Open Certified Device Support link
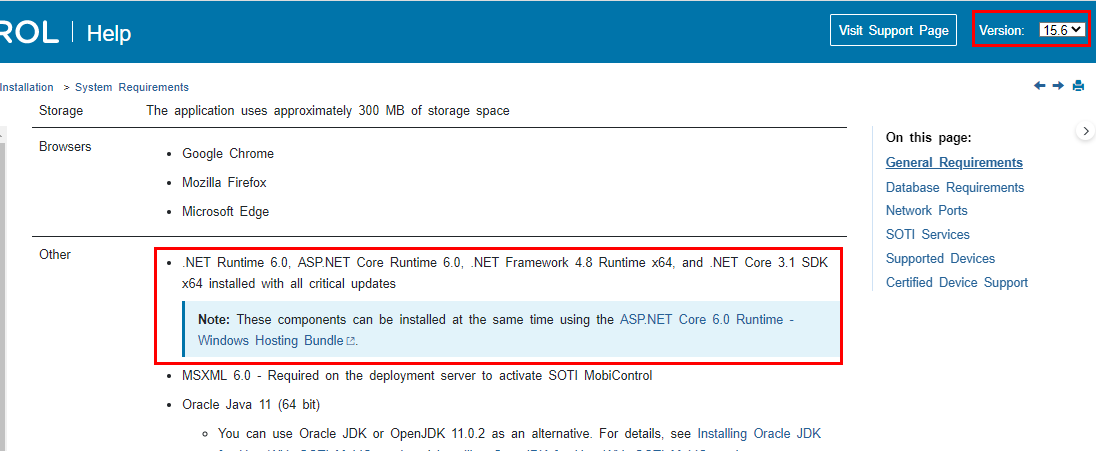1096x451 pixels. tap(956, 282)
